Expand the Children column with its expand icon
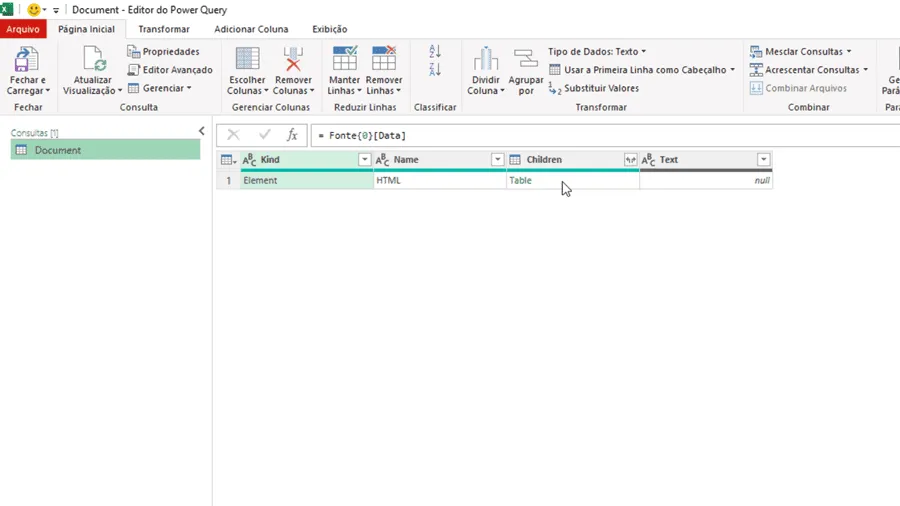Image resolution: width=900 pixels, height=506 pixels. click(630, 160)
